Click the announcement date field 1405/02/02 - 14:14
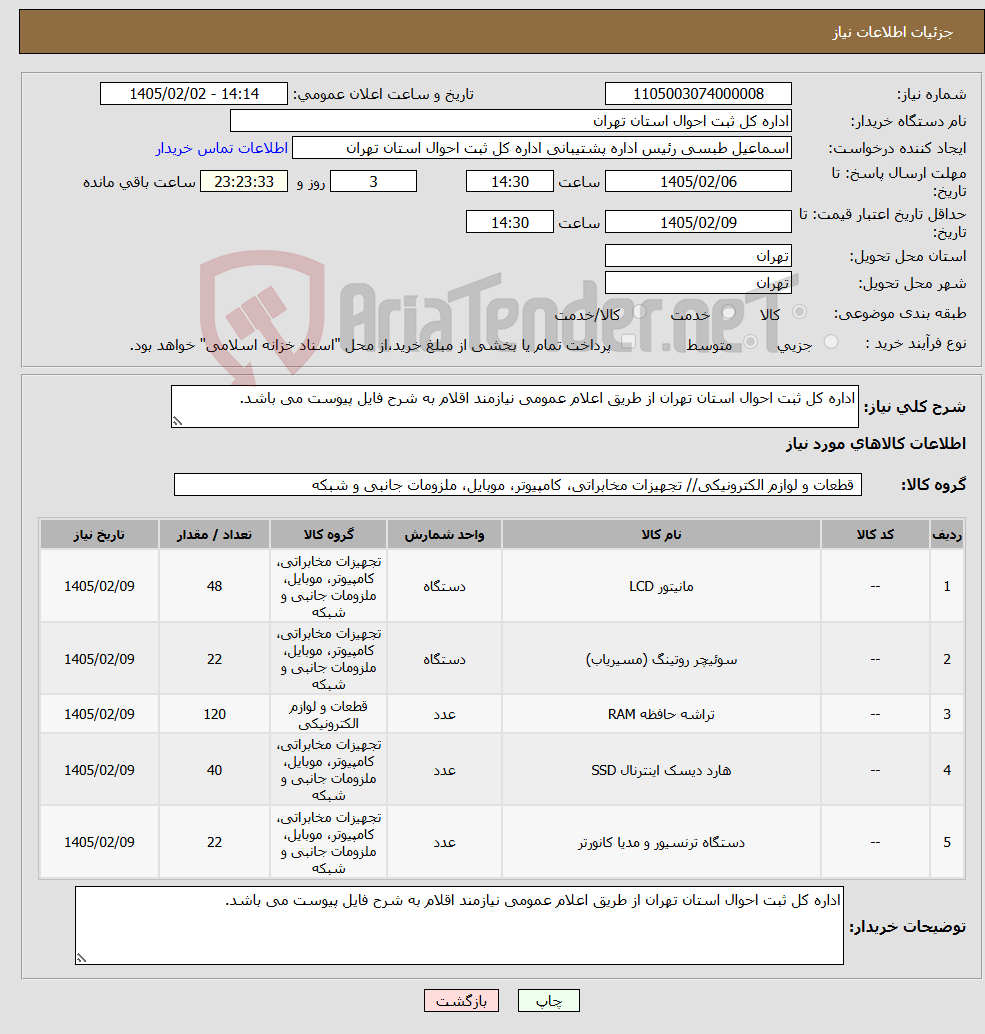The width and height of the screenshot is (985, 1034). pos(194,94)
